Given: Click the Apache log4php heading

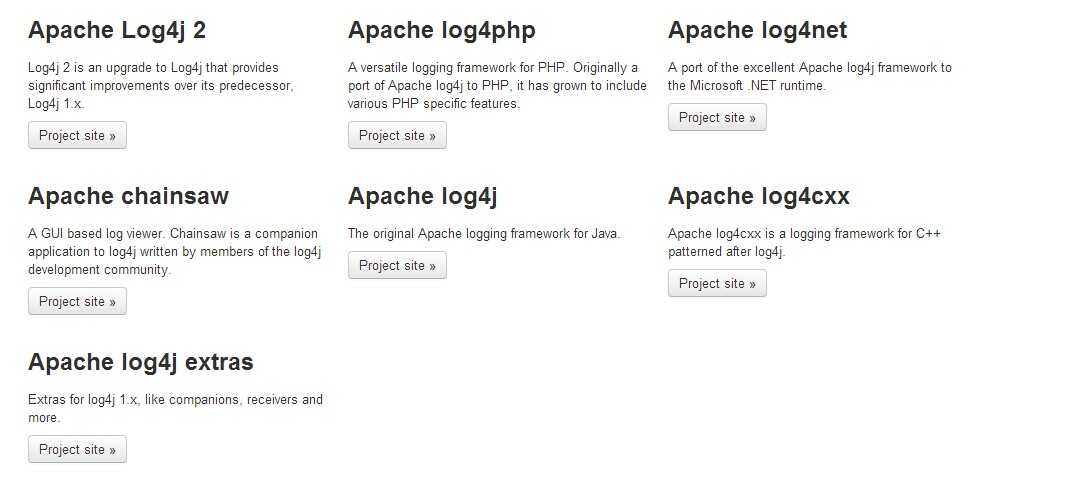Looking at the screenshot, I should tap(441, 31).
